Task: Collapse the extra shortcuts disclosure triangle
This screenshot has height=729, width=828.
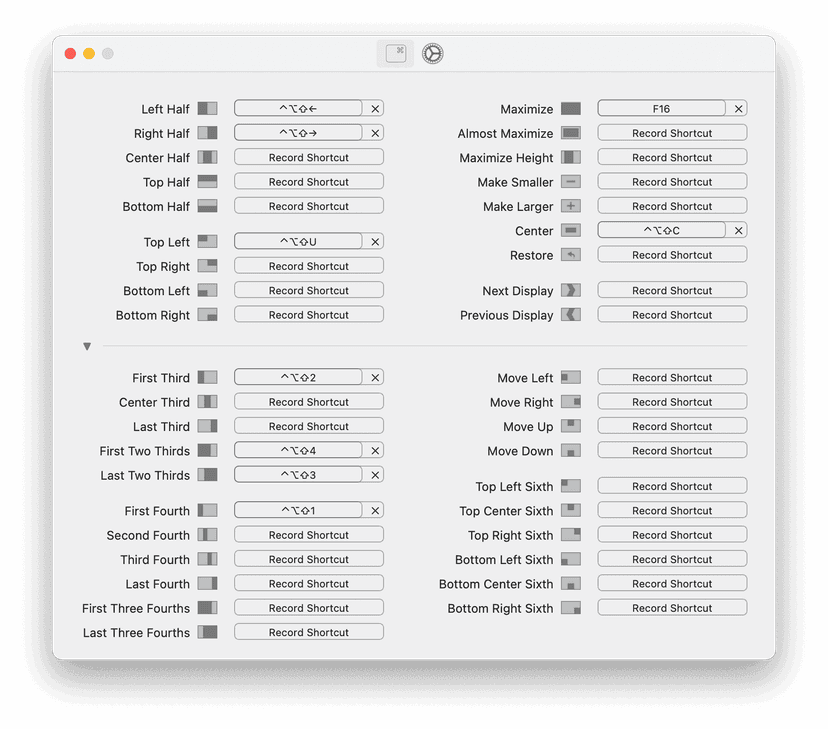Action: (87, 345)
